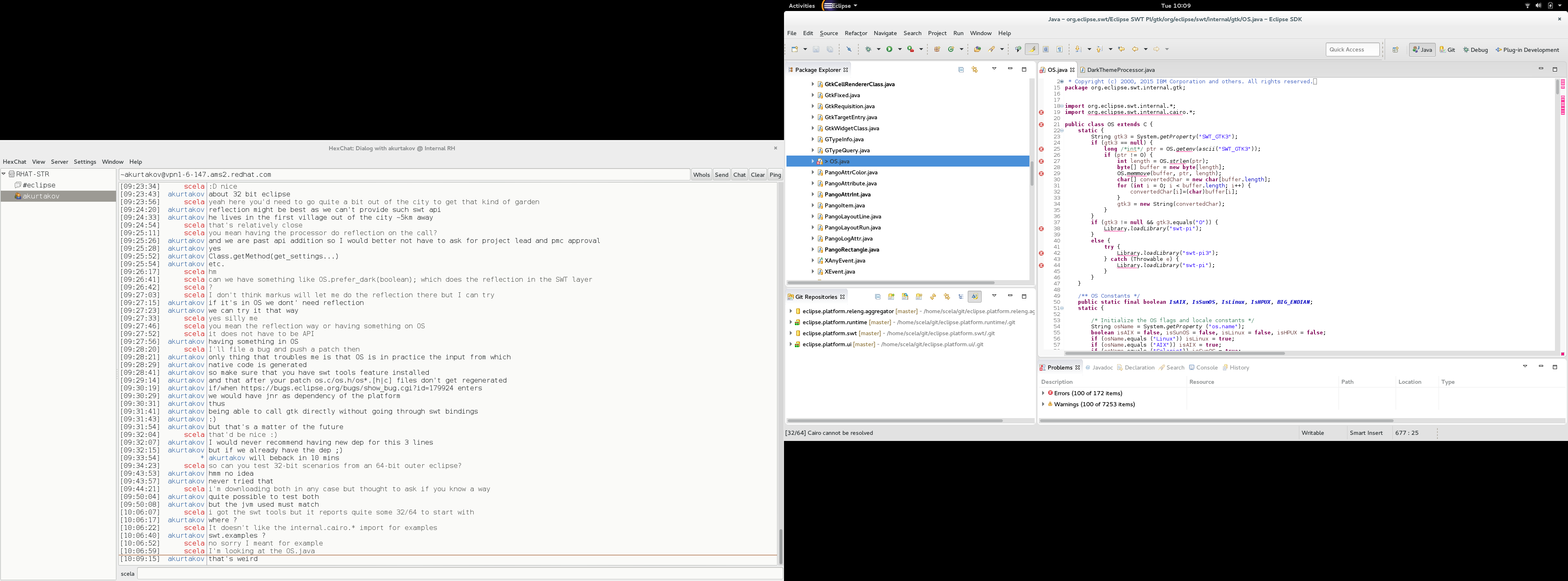This screenshot has width=1568, height=581.
Task: Toggle Link with Selection in Git Repositories
Action: pos(947,297)
